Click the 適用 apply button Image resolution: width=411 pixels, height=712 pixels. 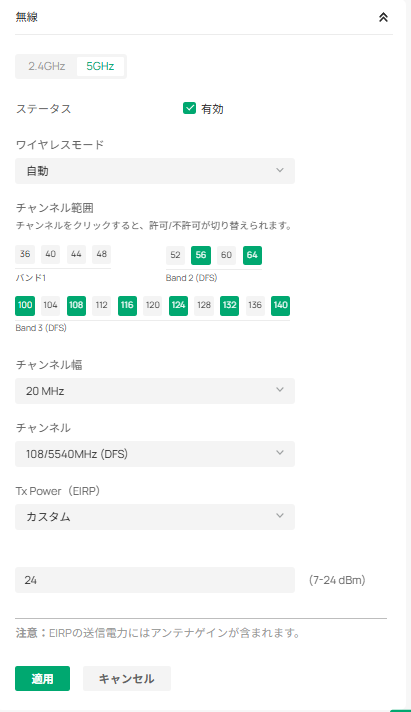42,678
